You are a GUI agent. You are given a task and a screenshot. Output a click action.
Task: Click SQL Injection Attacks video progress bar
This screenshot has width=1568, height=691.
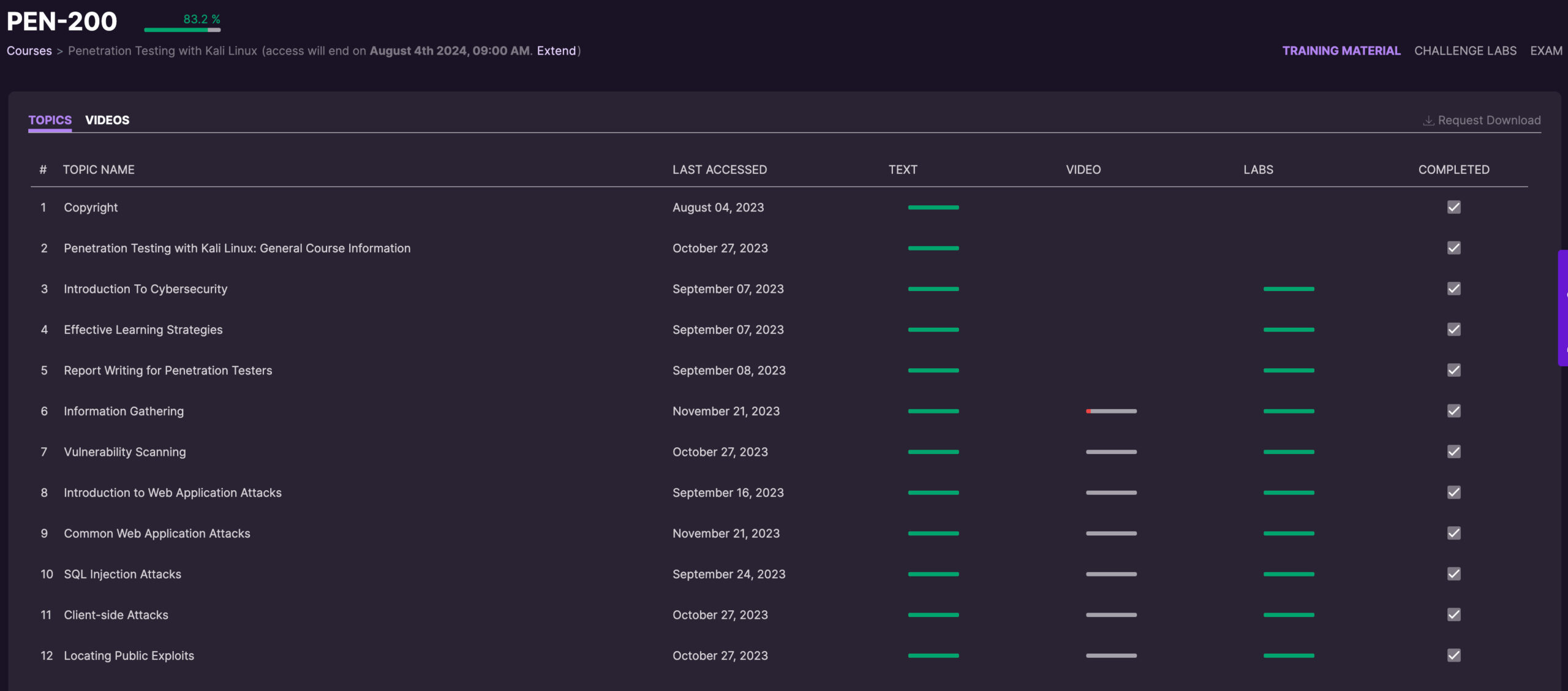point(1111,574)
